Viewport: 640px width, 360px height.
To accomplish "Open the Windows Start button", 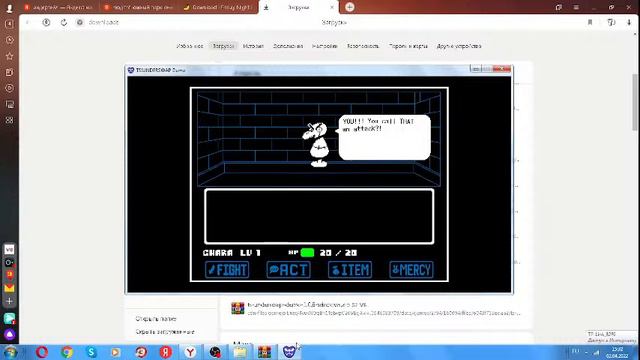I will [x=11, y=352].
